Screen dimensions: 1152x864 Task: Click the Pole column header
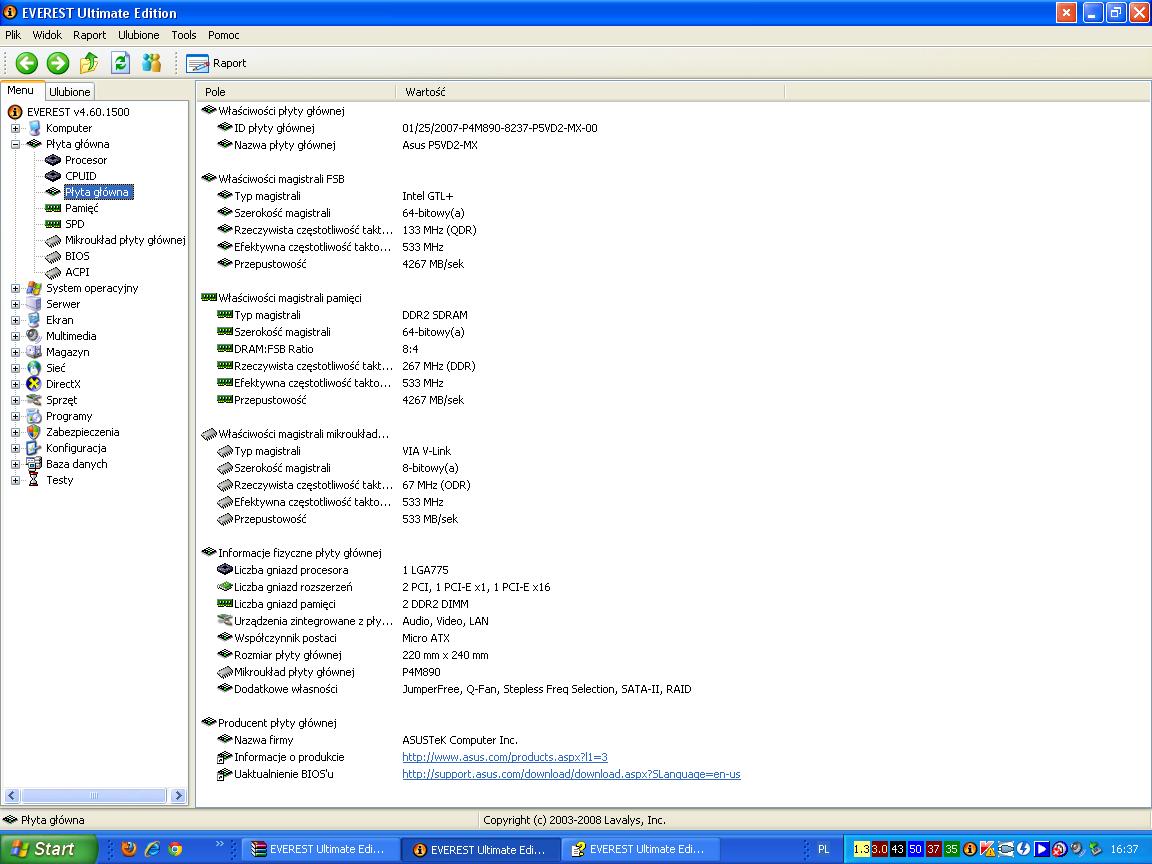[x=296, y=92]
